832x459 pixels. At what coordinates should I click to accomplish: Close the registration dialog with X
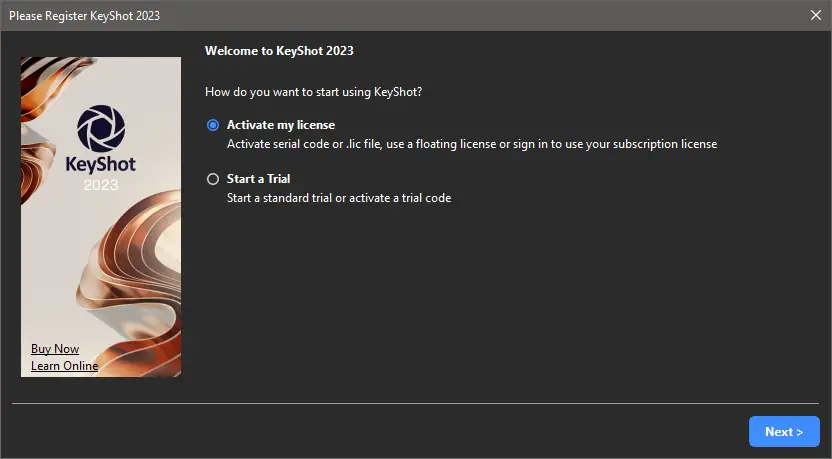pyautogui.click(x=816, y=15)
